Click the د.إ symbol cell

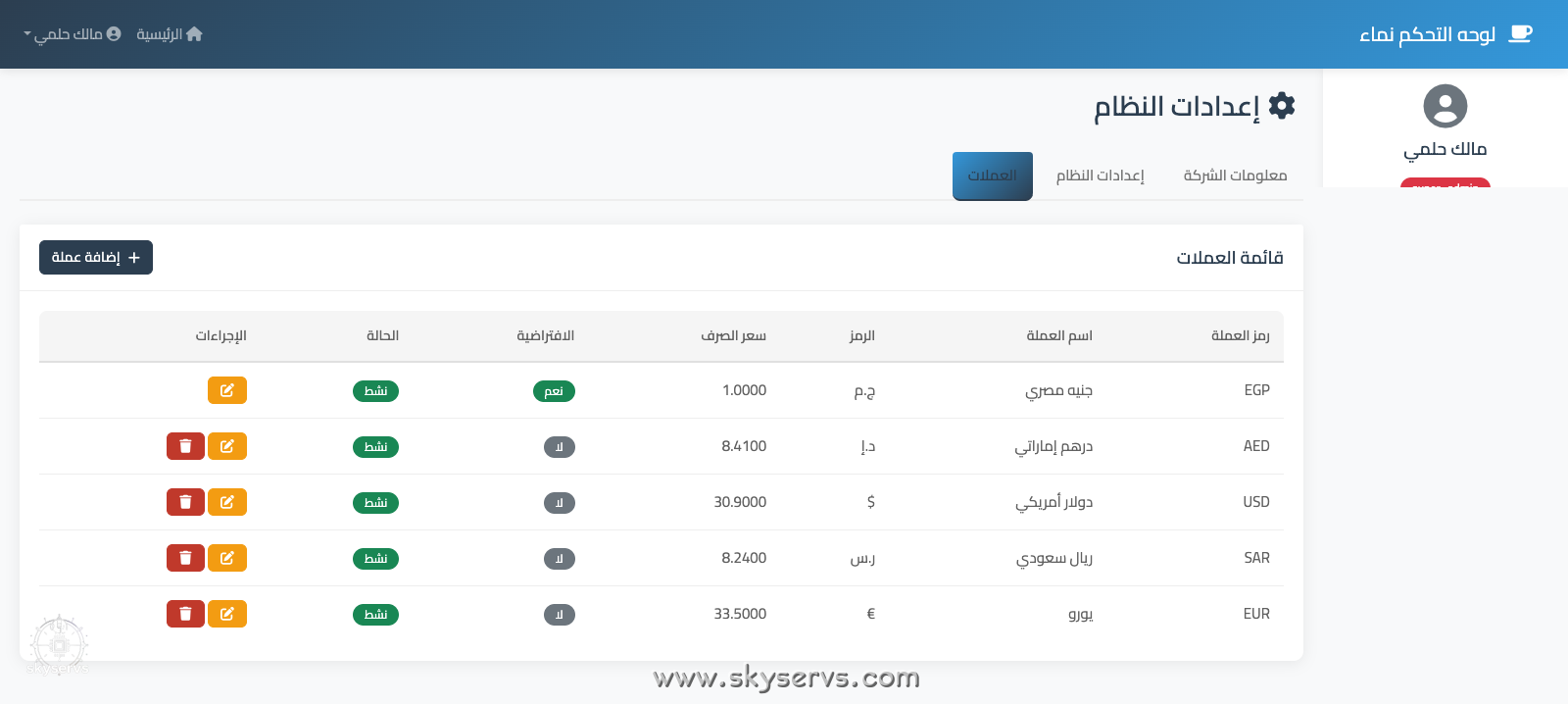click(868, 446)
